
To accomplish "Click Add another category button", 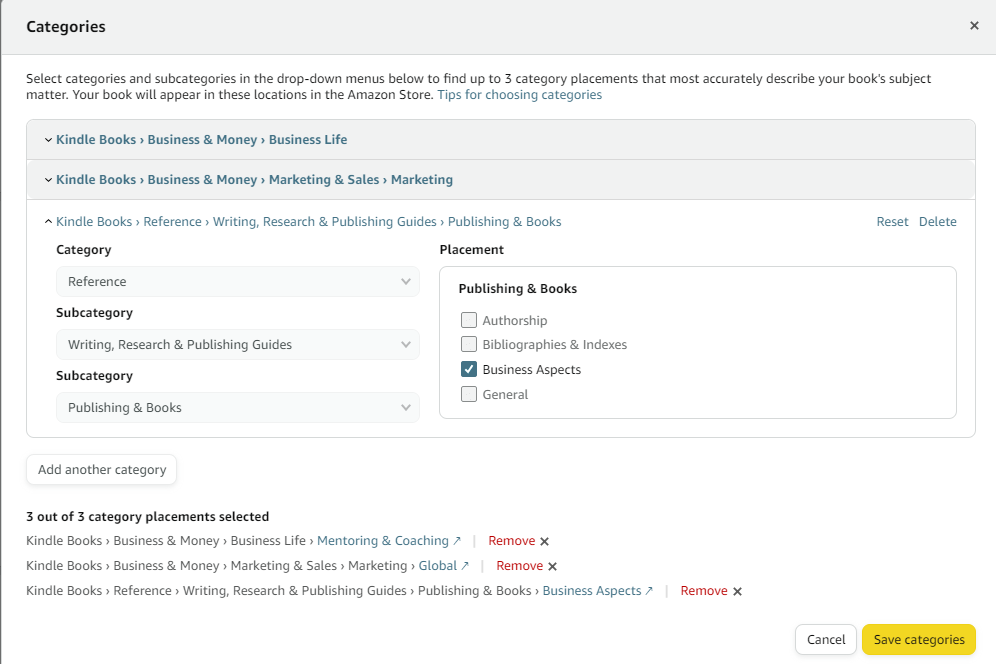I will [x=102, y=470].
